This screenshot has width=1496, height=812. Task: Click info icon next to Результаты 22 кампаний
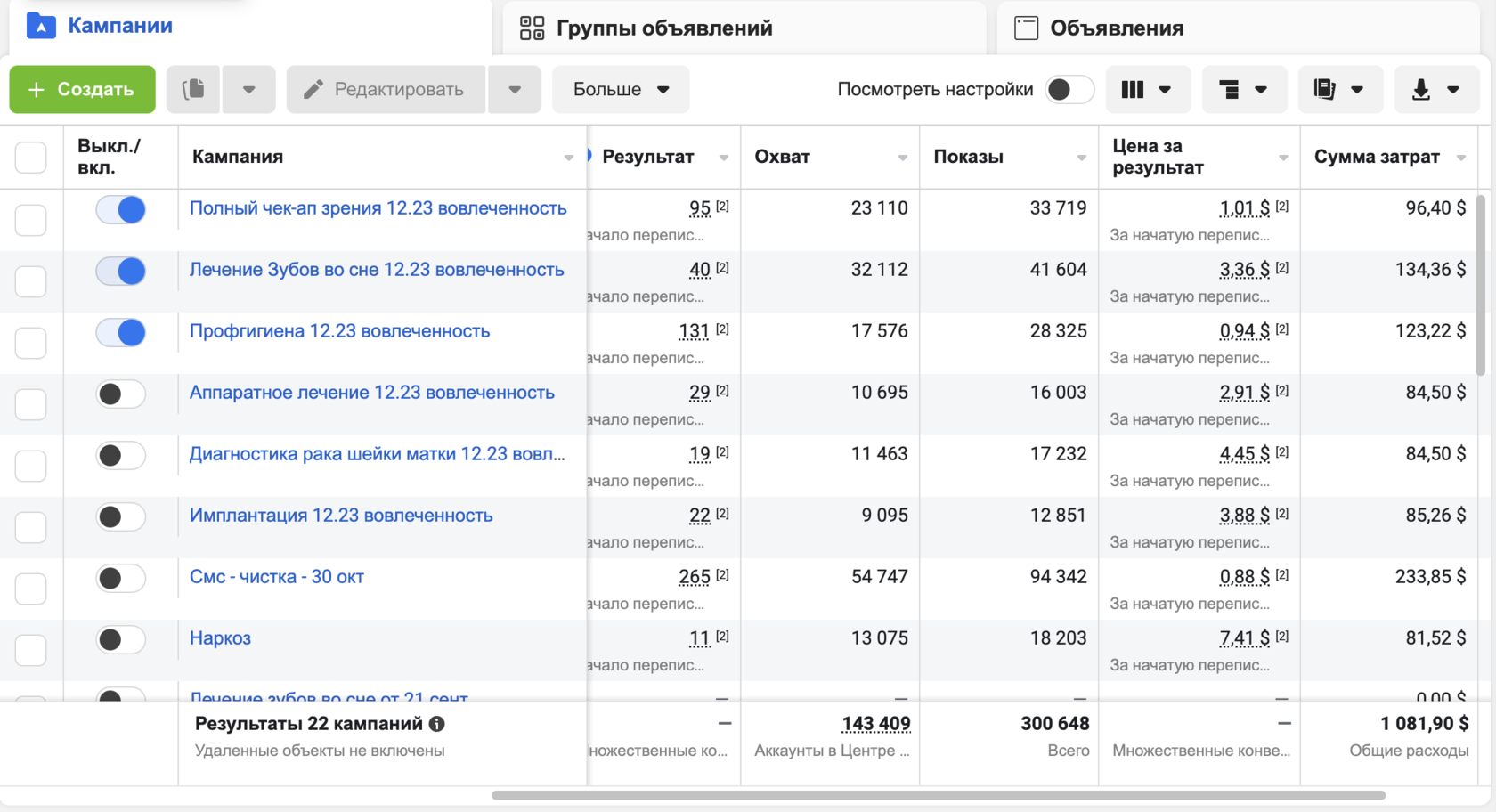(437, 724)
